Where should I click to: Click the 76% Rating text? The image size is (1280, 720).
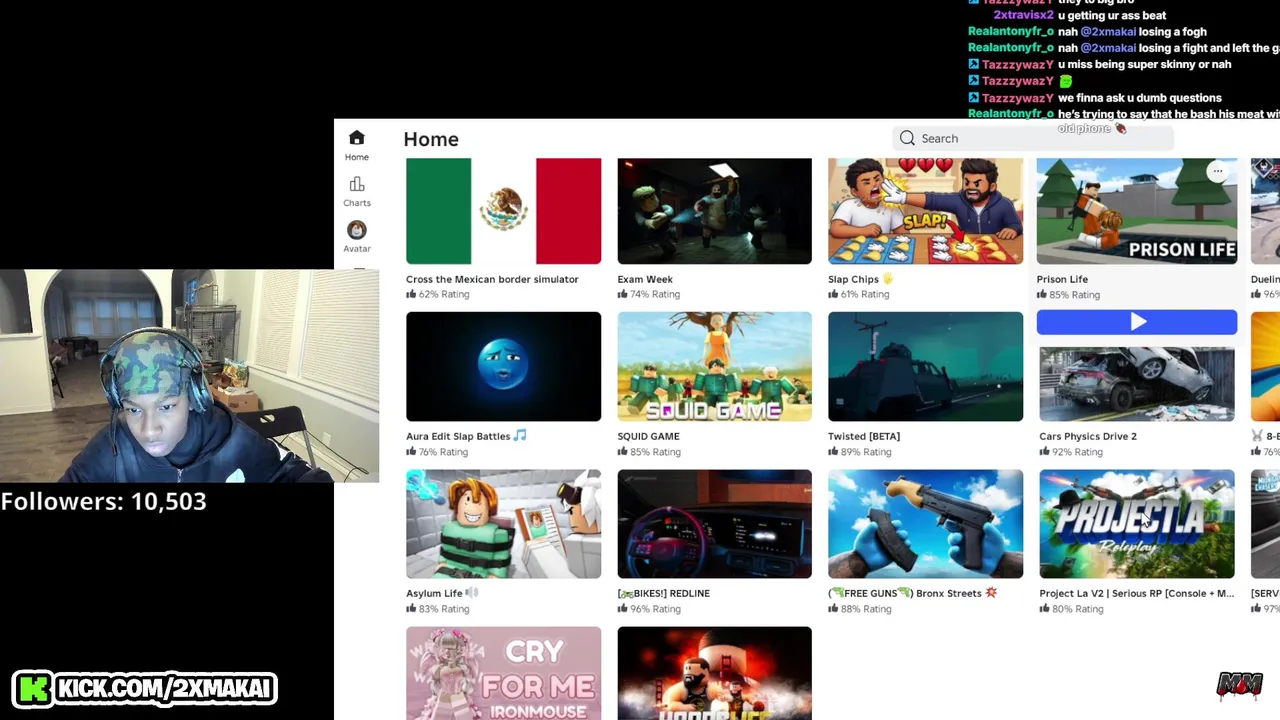(444, 452)
